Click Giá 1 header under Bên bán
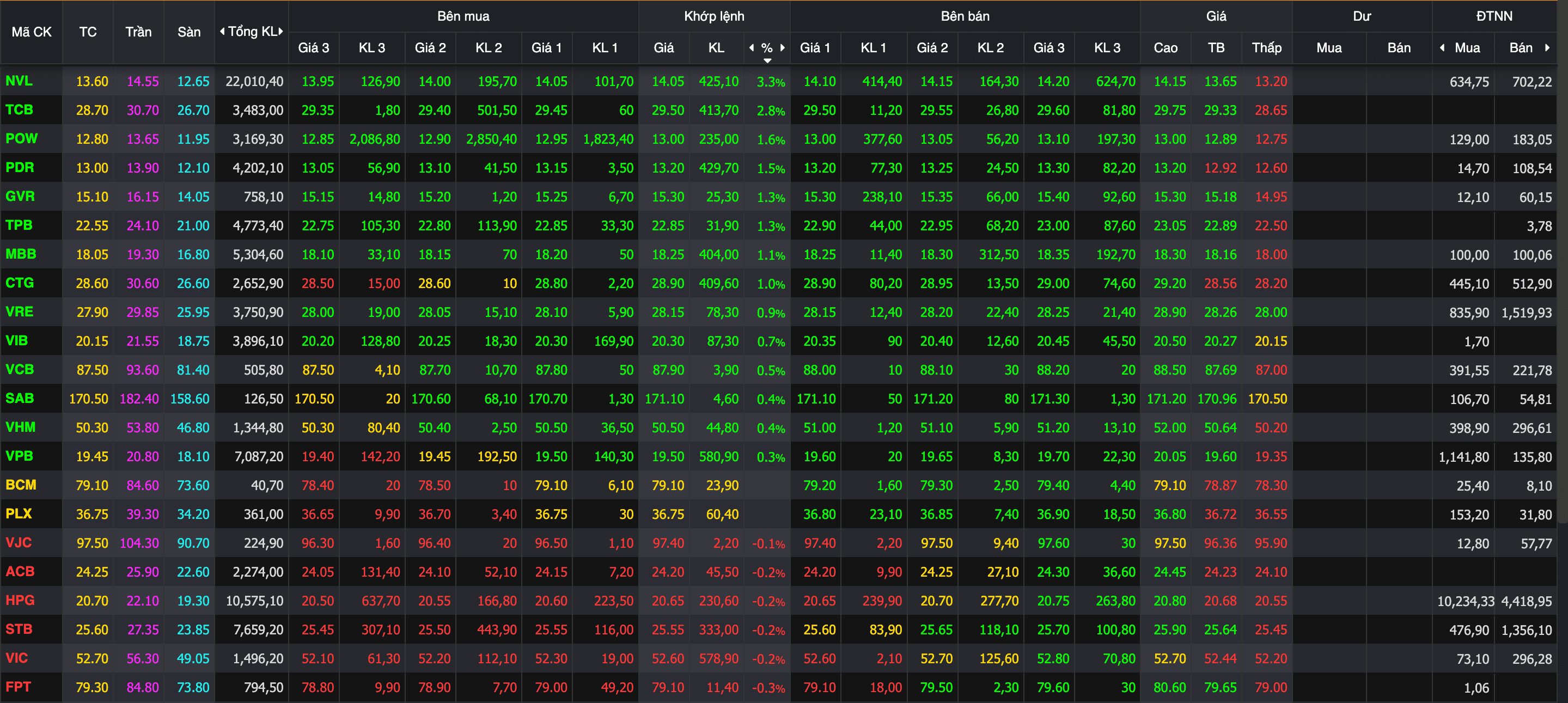 tap(815, 47)
